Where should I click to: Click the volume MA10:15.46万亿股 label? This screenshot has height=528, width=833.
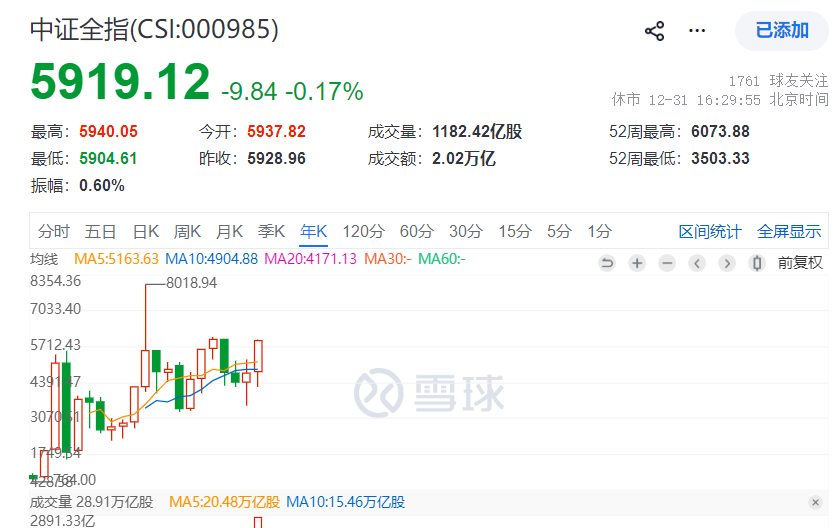click(346, 502)
